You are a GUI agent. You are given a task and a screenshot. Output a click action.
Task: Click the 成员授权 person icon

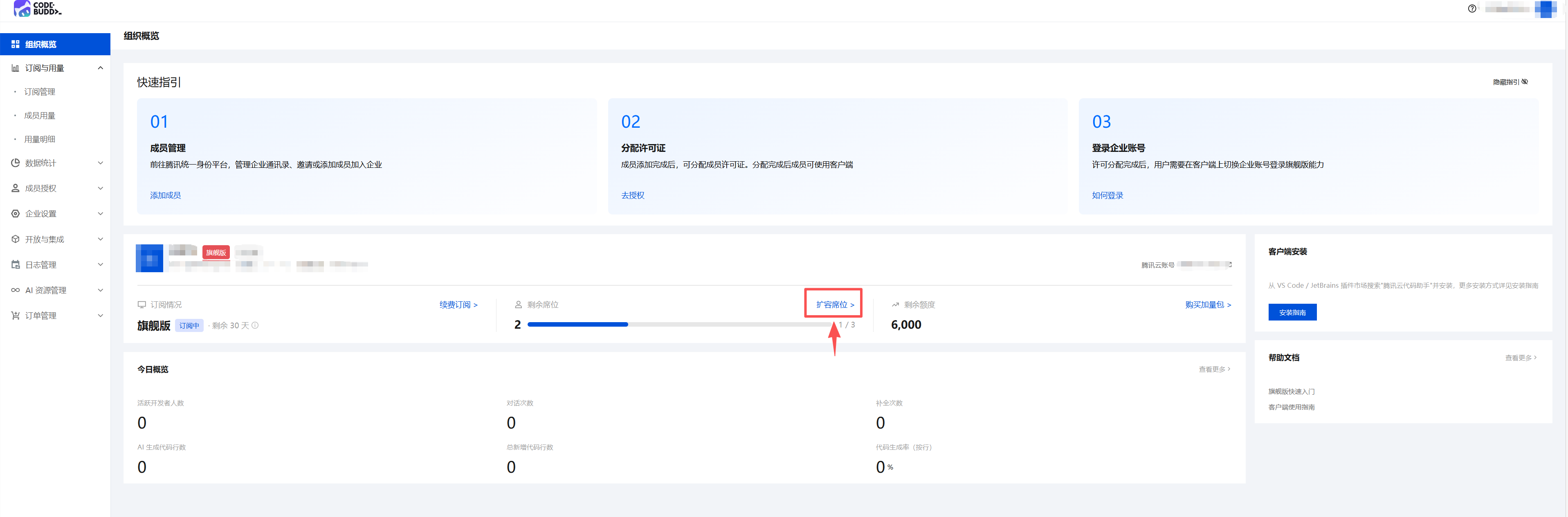[15, 188]
